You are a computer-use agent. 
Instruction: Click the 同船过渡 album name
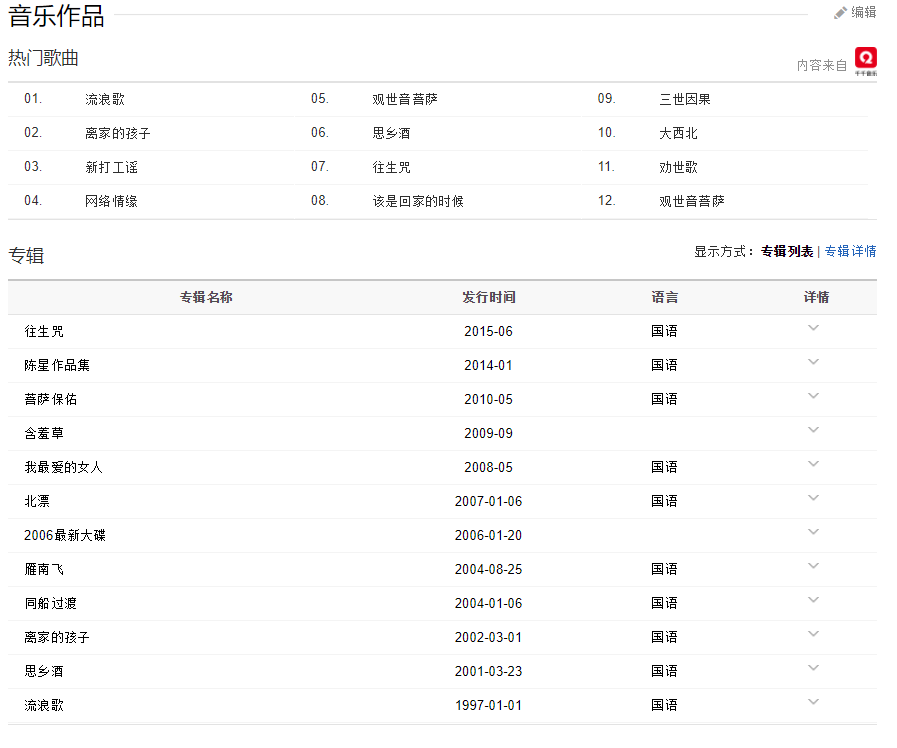coord(51,603)
